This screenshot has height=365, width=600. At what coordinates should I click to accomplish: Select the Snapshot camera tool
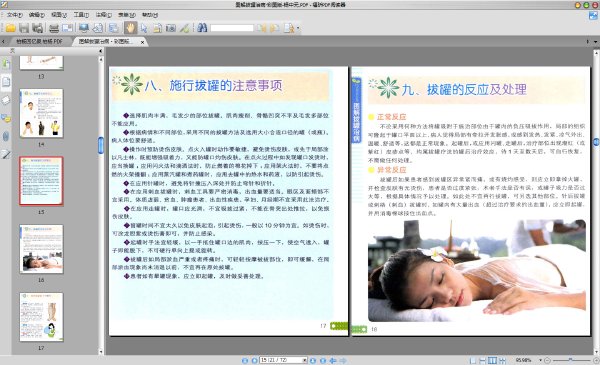pos(171,28)
